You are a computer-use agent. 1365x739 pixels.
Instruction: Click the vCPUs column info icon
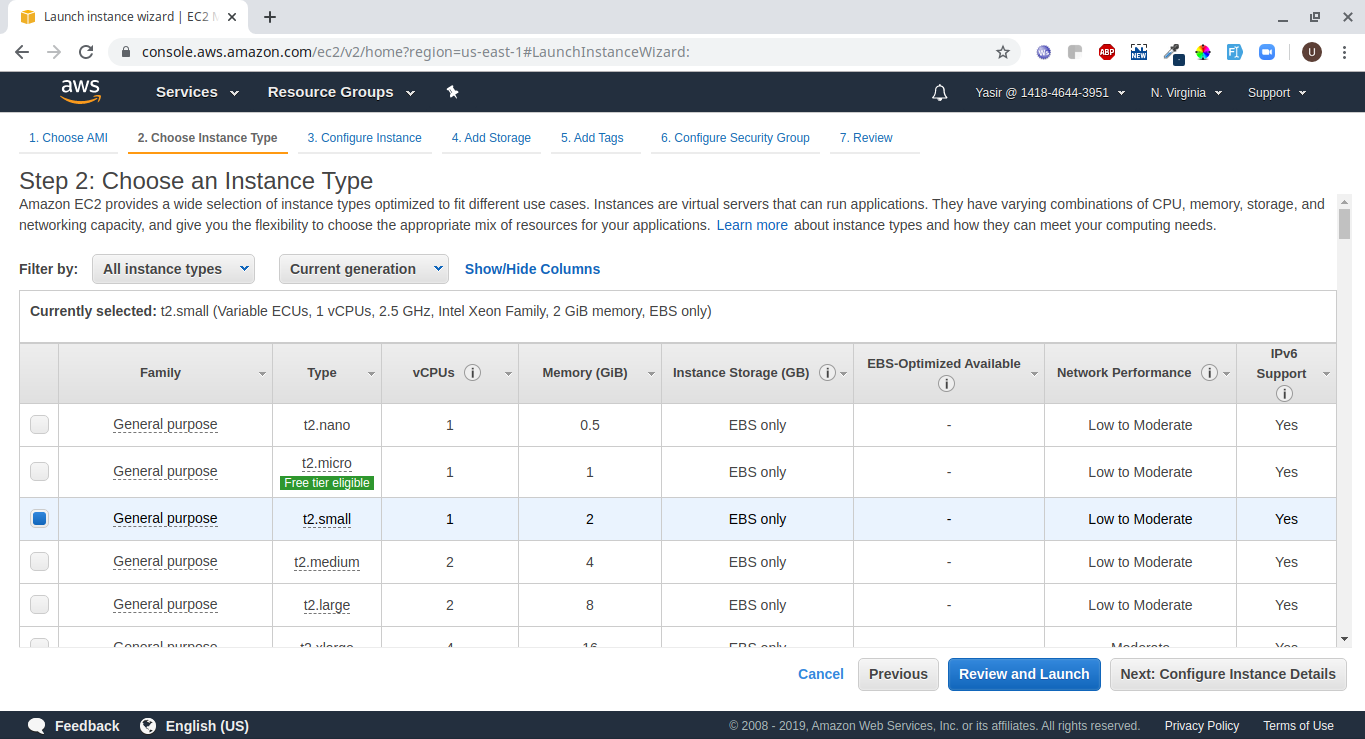click(473, 373)
